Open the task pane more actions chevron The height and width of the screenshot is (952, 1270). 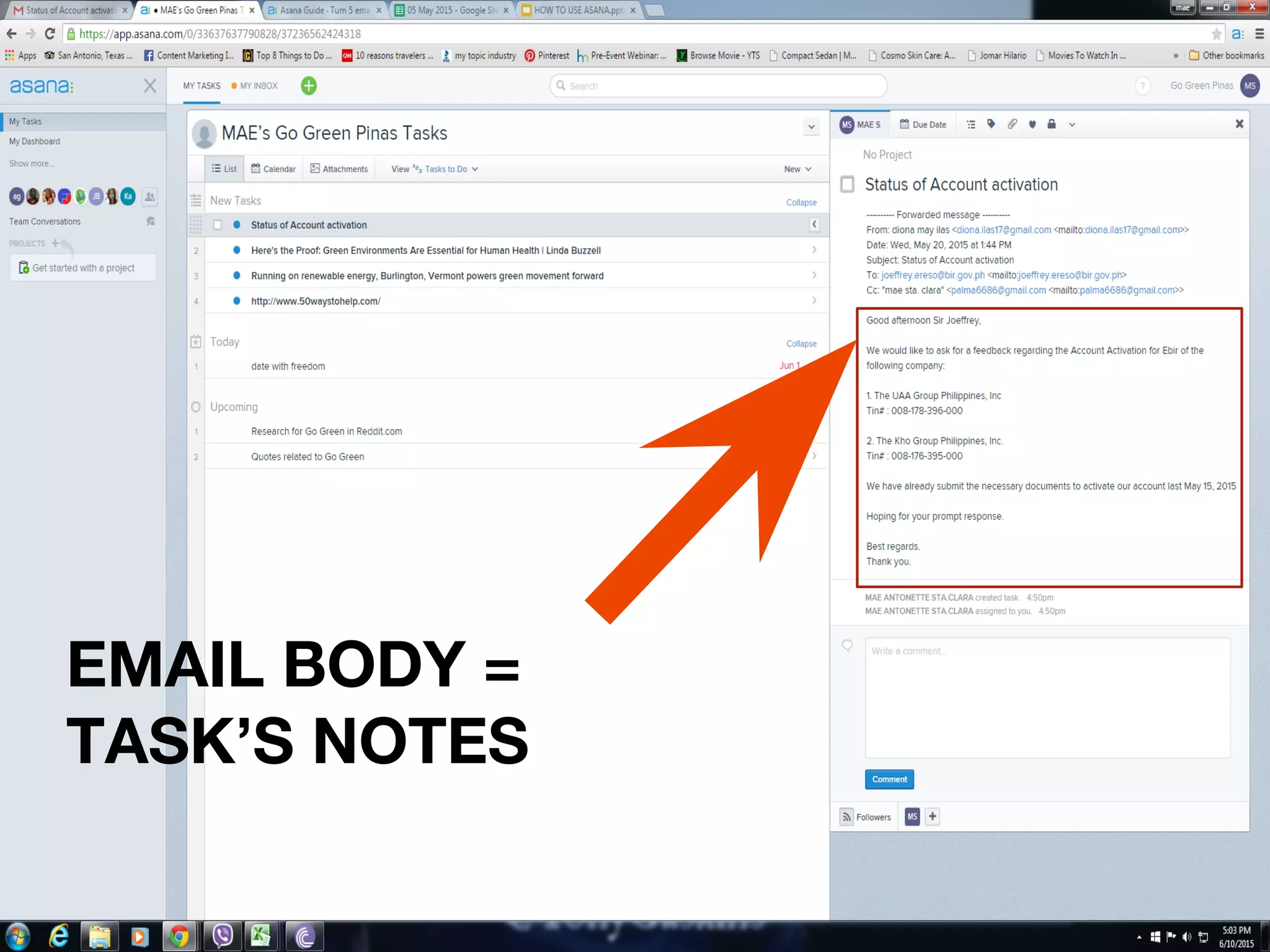point(1072,125)
